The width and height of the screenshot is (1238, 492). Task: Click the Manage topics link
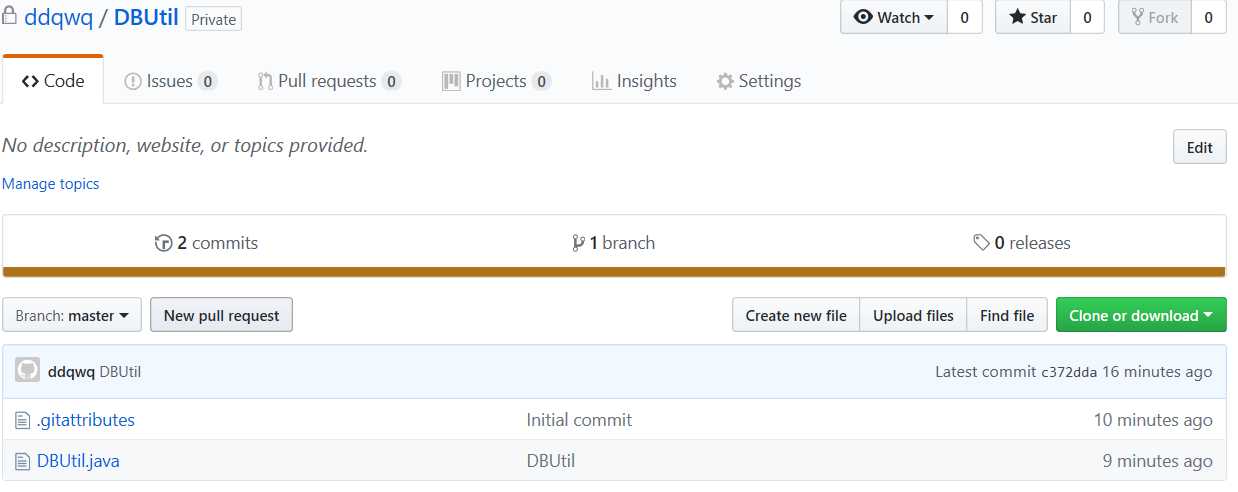(x=50, y=184)
